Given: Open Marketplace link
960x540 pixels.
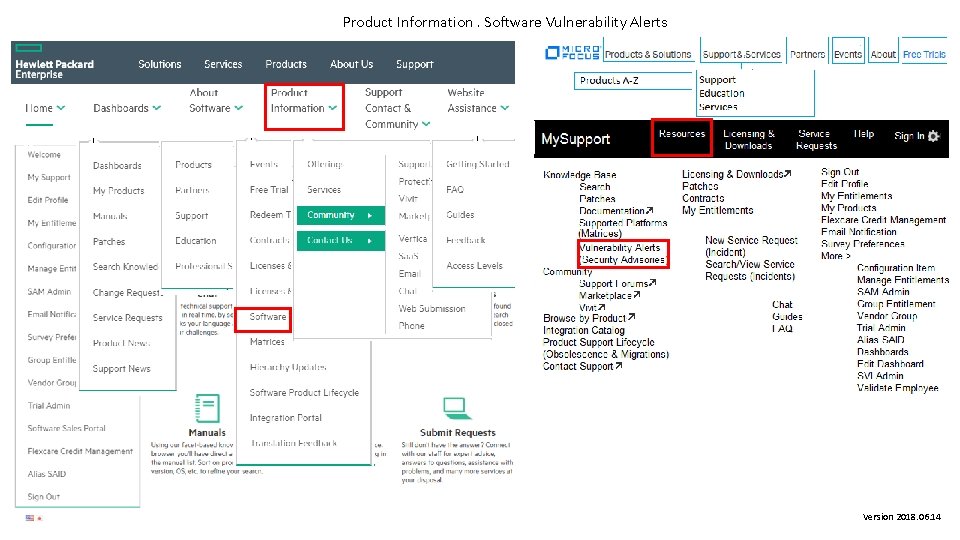Looking at the screenshot, I should [609, 296].
